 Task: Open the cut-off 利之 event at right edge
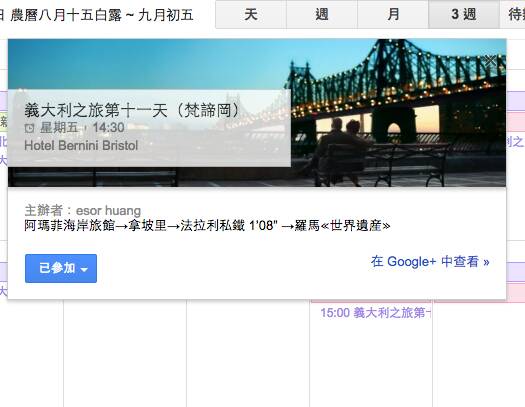point(515,142)
